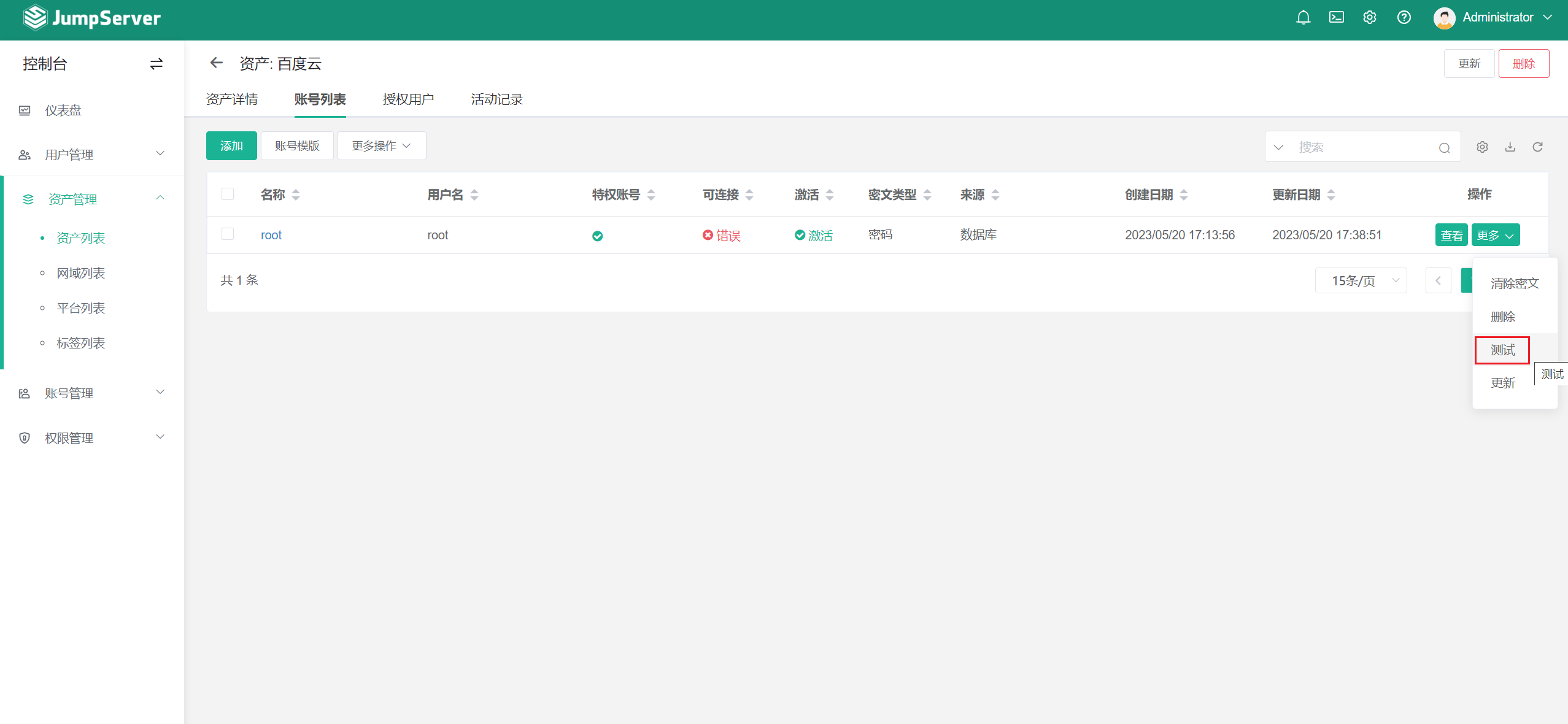Screen dimensions: 1568x724
Task: Open the notifications bell icon
Action: pos(1303,17)
